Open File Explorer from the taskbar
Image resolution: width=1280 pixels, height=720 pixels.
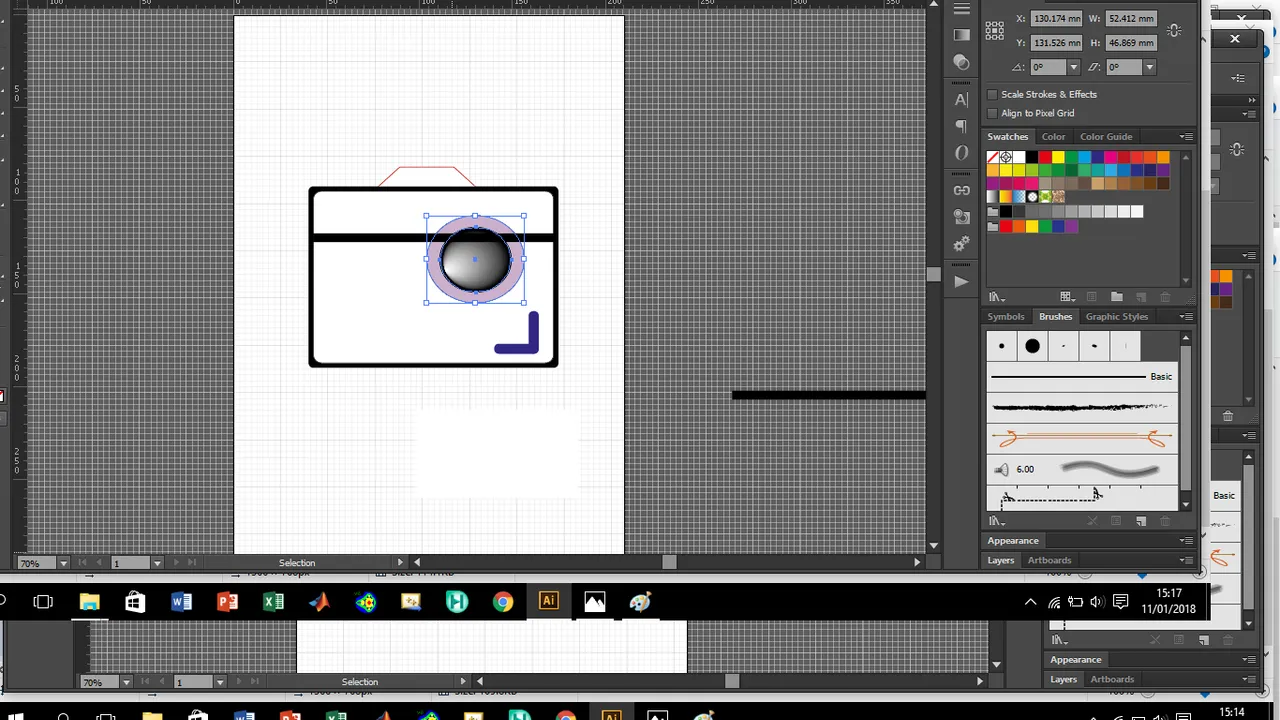coord(89,601)
